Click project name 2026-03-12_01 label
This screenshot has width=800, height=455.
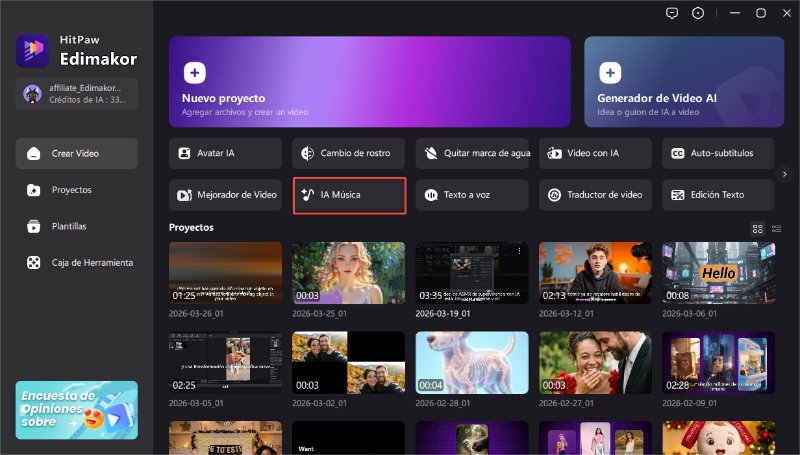coord(566,314)
